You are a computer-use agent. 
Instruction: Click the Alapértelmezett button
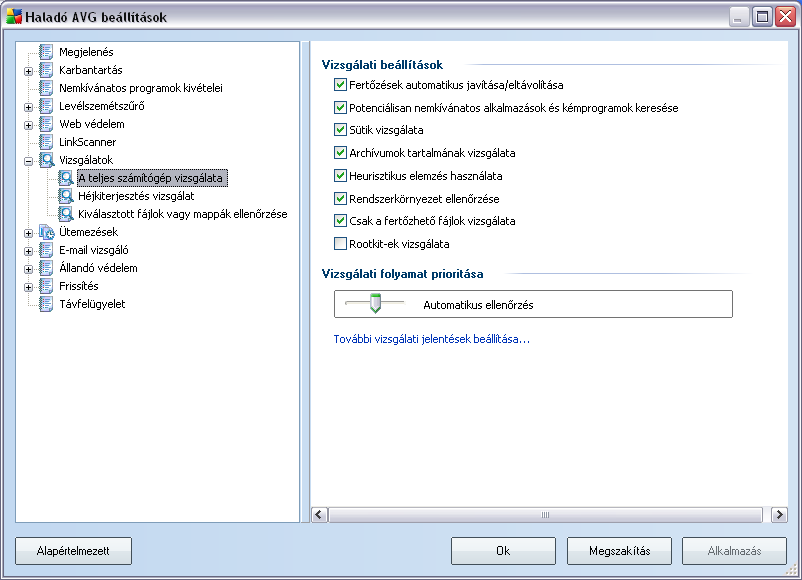pyautogui.click(x=73, y=551)
